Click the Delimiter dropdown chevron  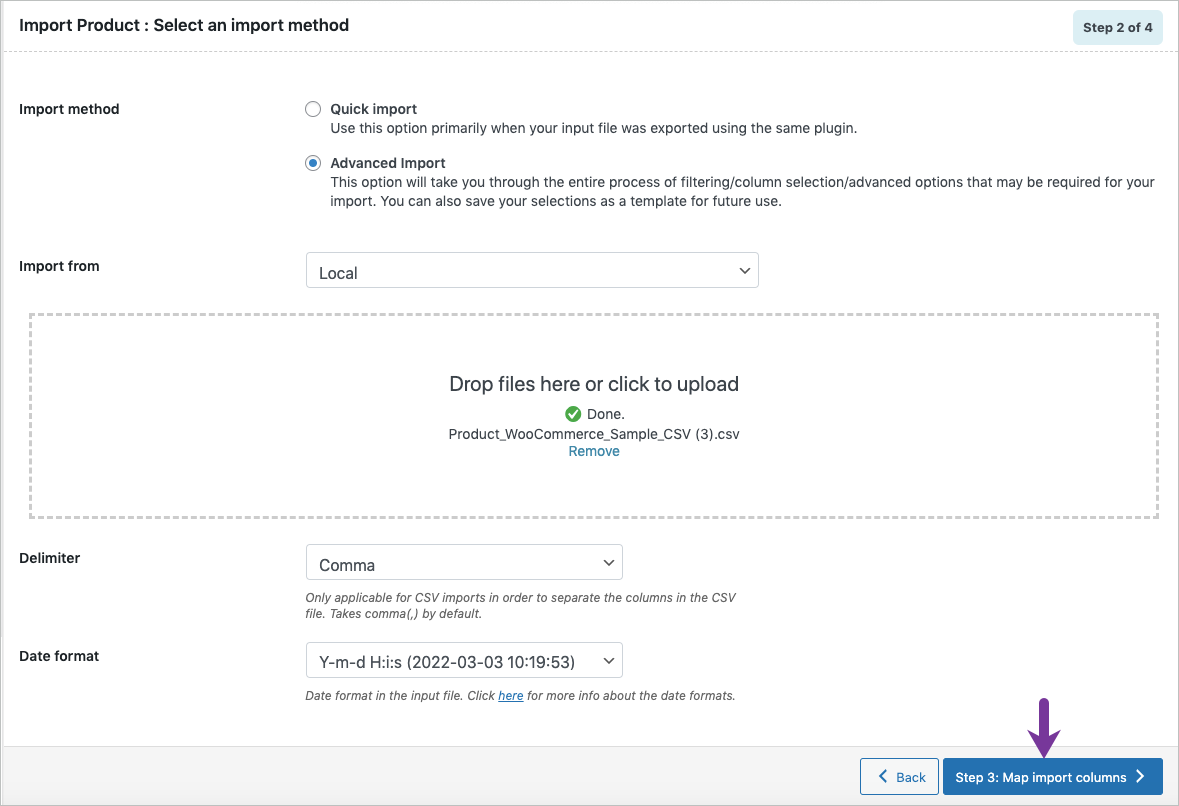pyautogui.click(x=609, y=562)
